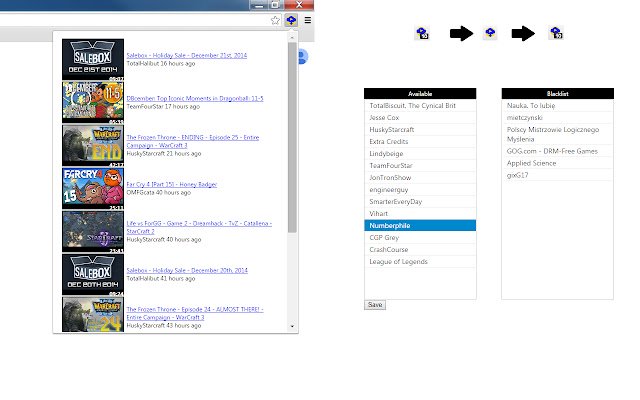Select Jesse Cox in Available list
The width and height of the screenshot is (640, 400).
[420, 118]
